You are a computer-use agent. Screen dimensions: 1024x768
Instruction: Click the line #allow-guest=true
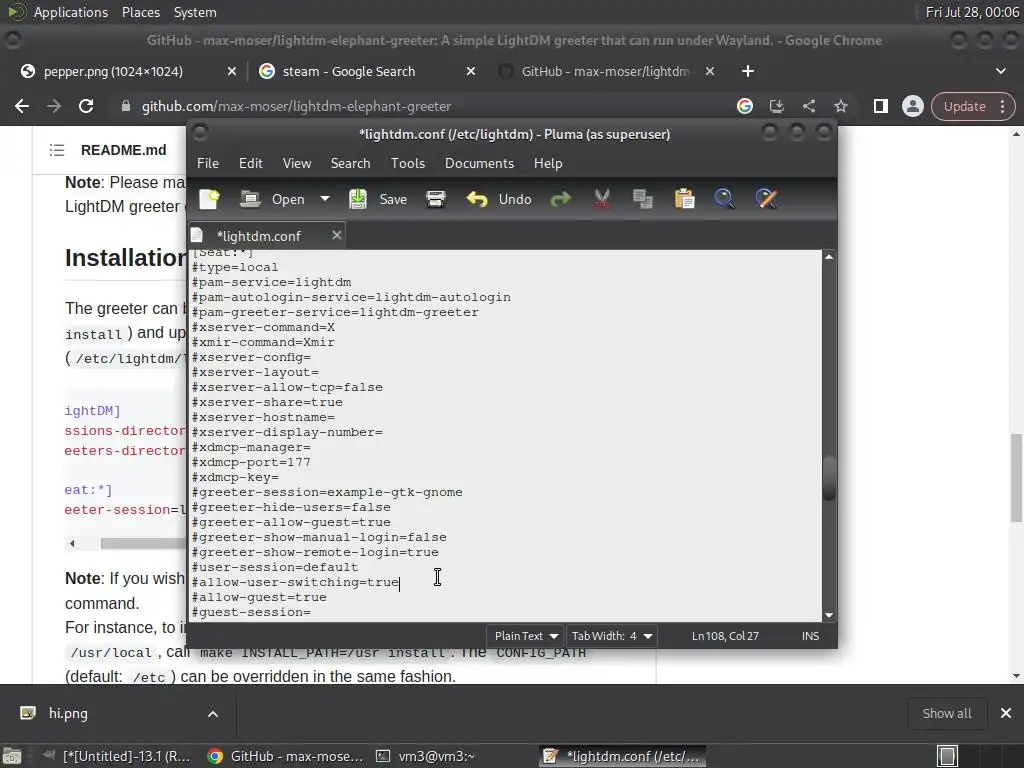[259, 598]
